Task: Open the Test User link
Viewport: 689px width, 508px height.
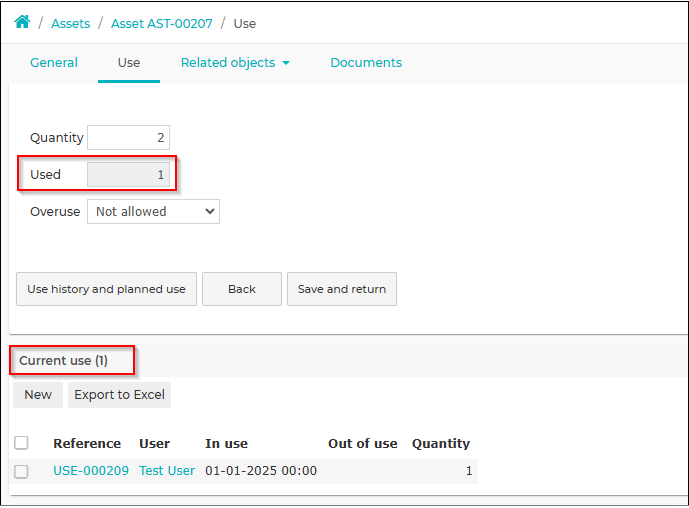Action: [x=167, y=471]
